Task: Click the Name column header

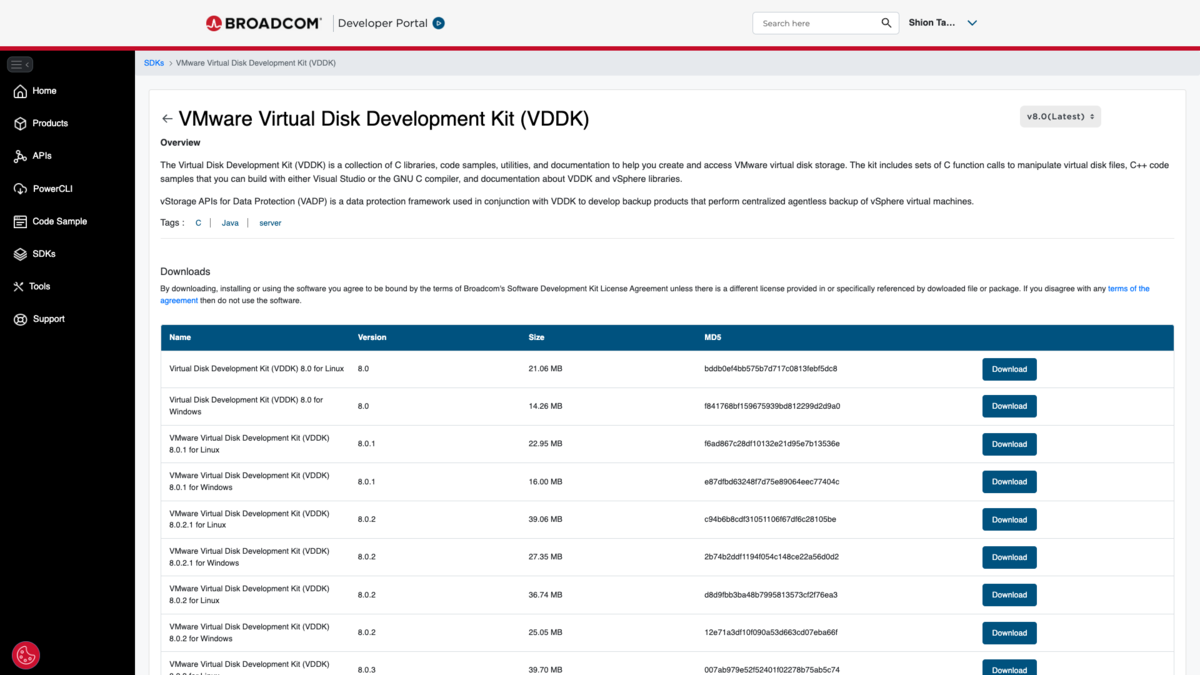Action: tap(180, 337)
